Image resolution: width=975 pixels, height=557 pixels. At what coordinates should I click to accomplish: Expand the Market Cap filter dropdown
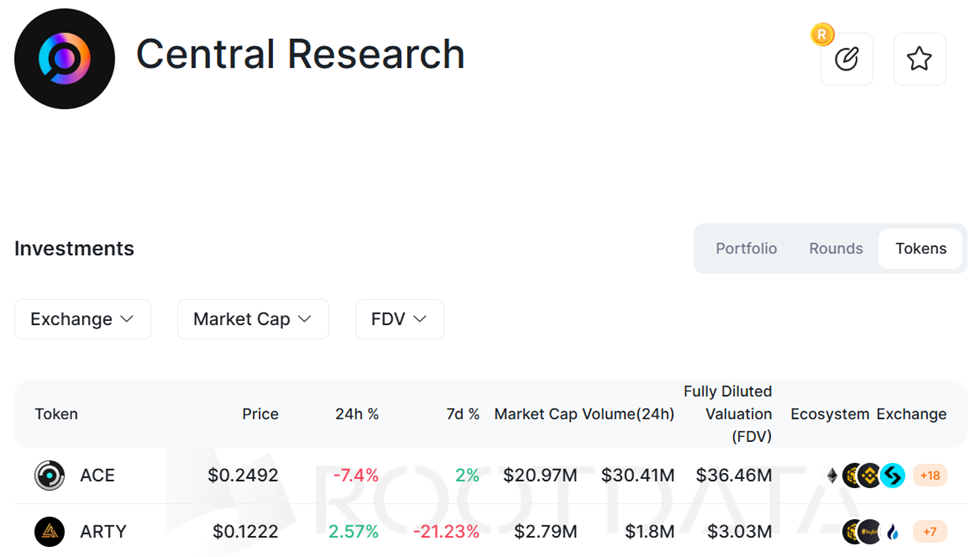252,319
